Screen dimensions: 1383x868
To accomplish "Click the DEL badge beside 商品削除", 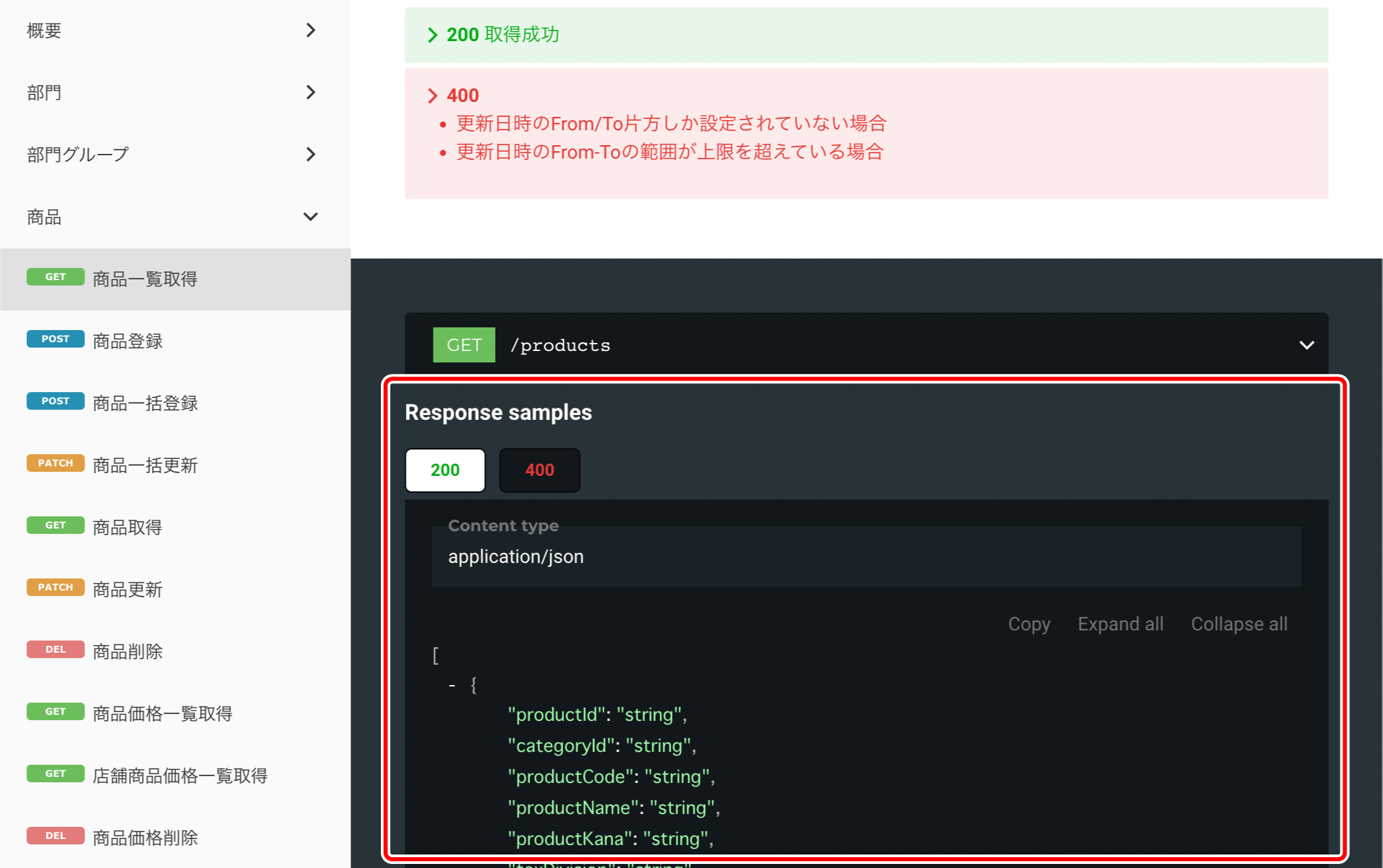I will [x=55, y=649].
